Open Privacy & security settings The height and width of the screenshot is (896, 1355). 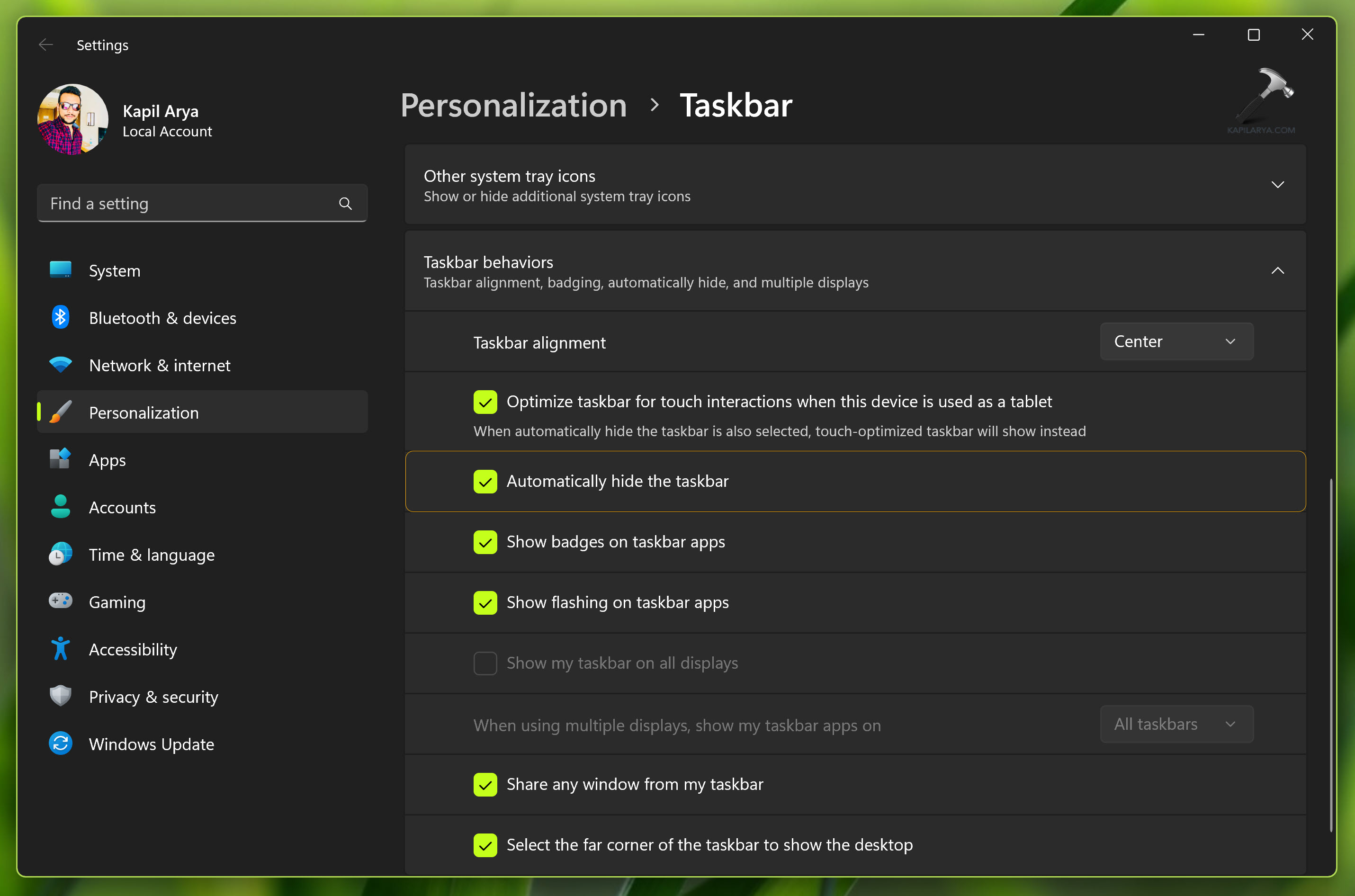click(153, 697)
